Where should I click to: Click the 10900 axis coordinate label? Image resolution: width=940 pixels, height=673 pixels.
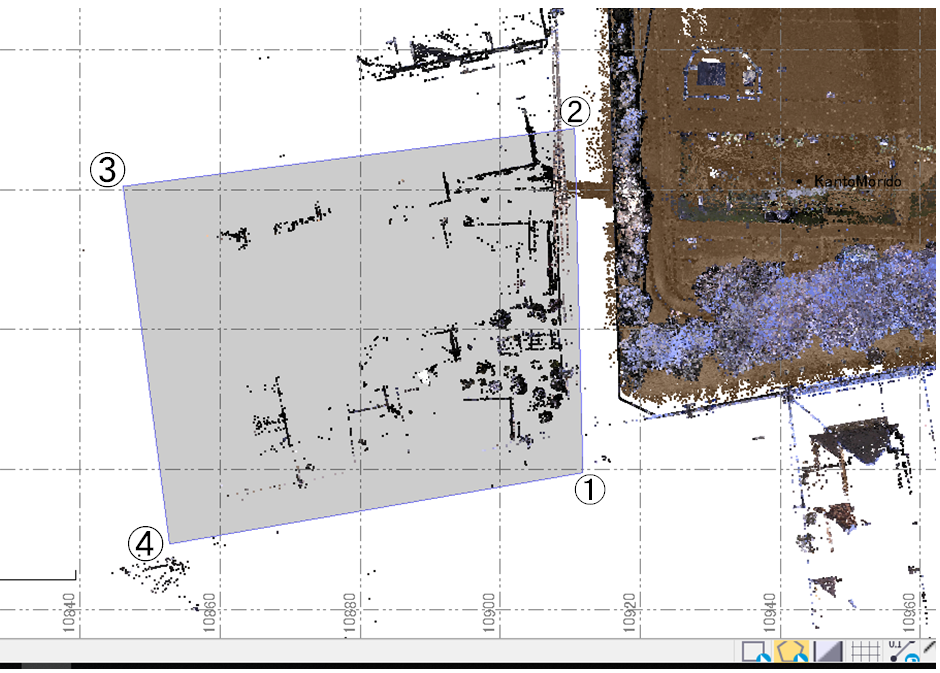coord(489,612)
